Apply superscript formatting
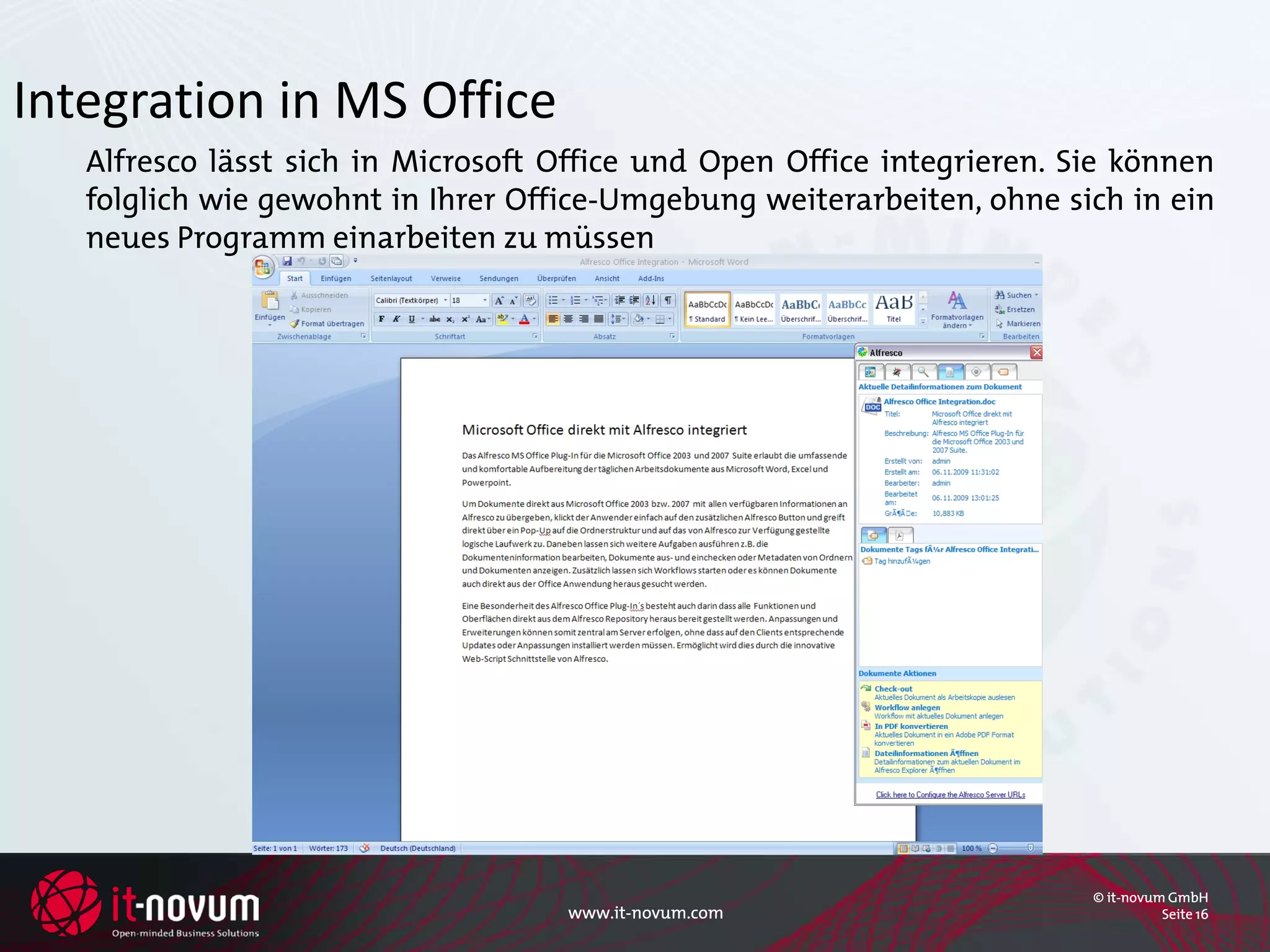 pyautogui.click(x=465, y=319)
